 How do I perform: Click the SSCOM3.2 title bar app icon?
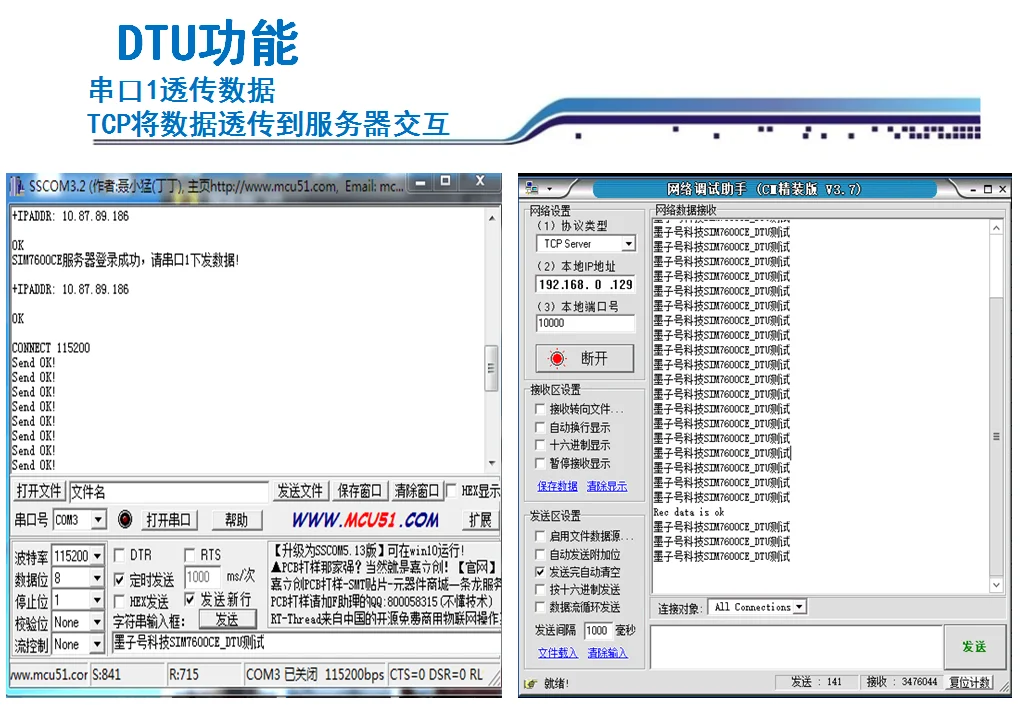pos(18,186)
